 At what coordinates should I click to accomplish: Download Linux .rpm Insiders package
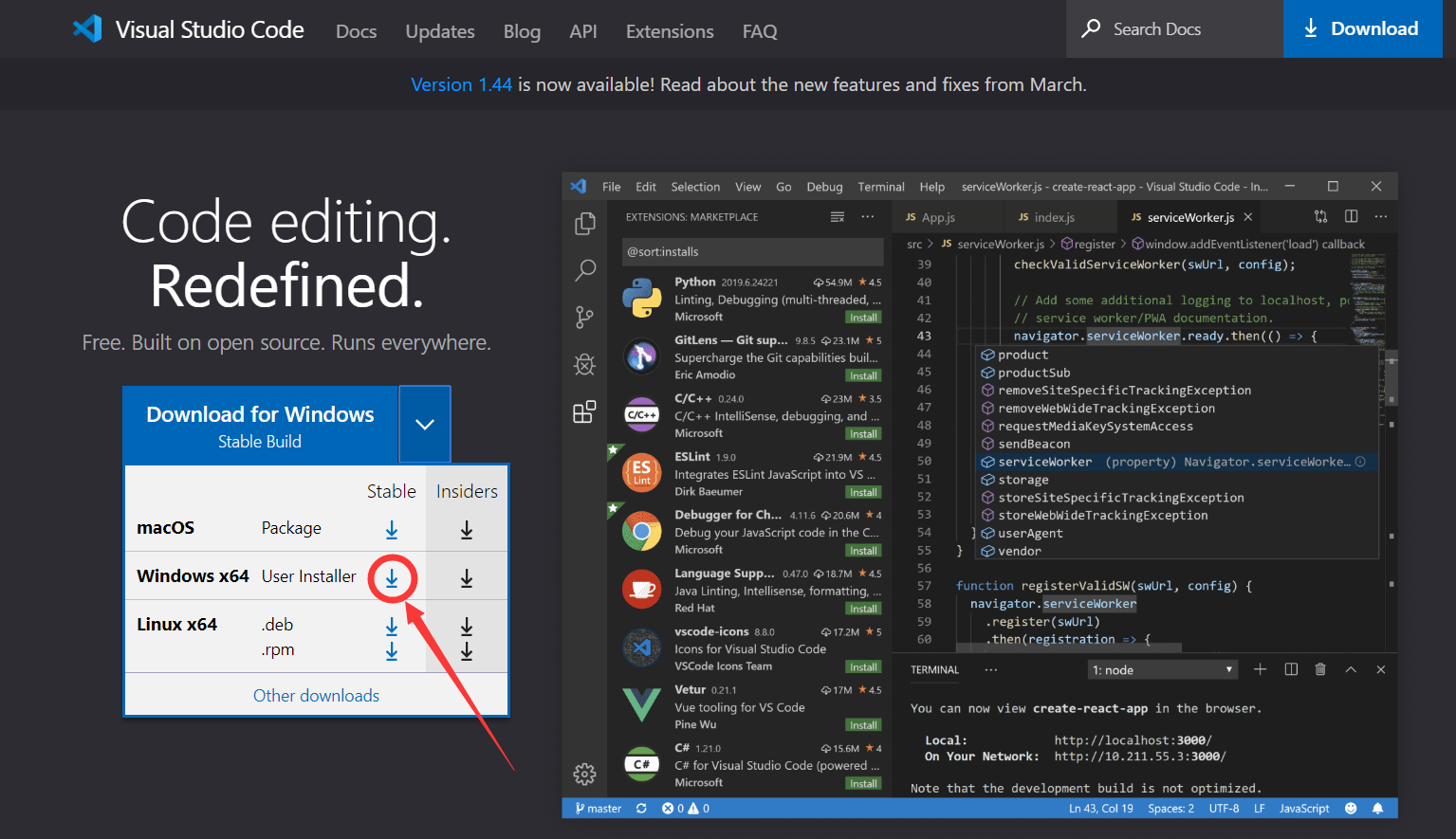tap(467, 651)
